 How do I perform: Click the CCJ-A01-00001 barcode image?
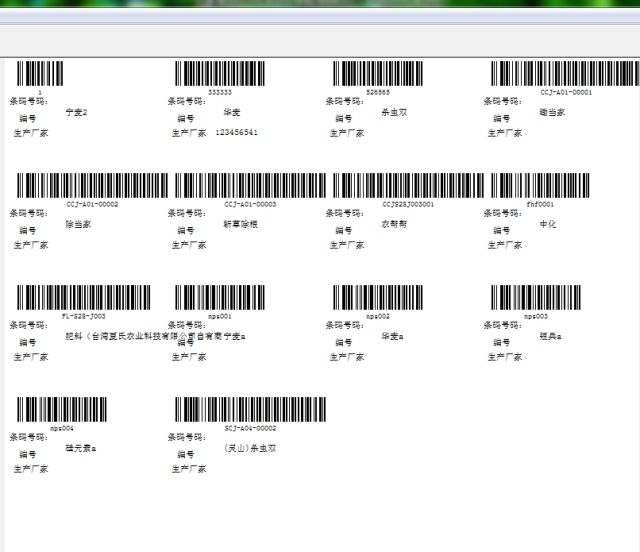tap(539, 74)
